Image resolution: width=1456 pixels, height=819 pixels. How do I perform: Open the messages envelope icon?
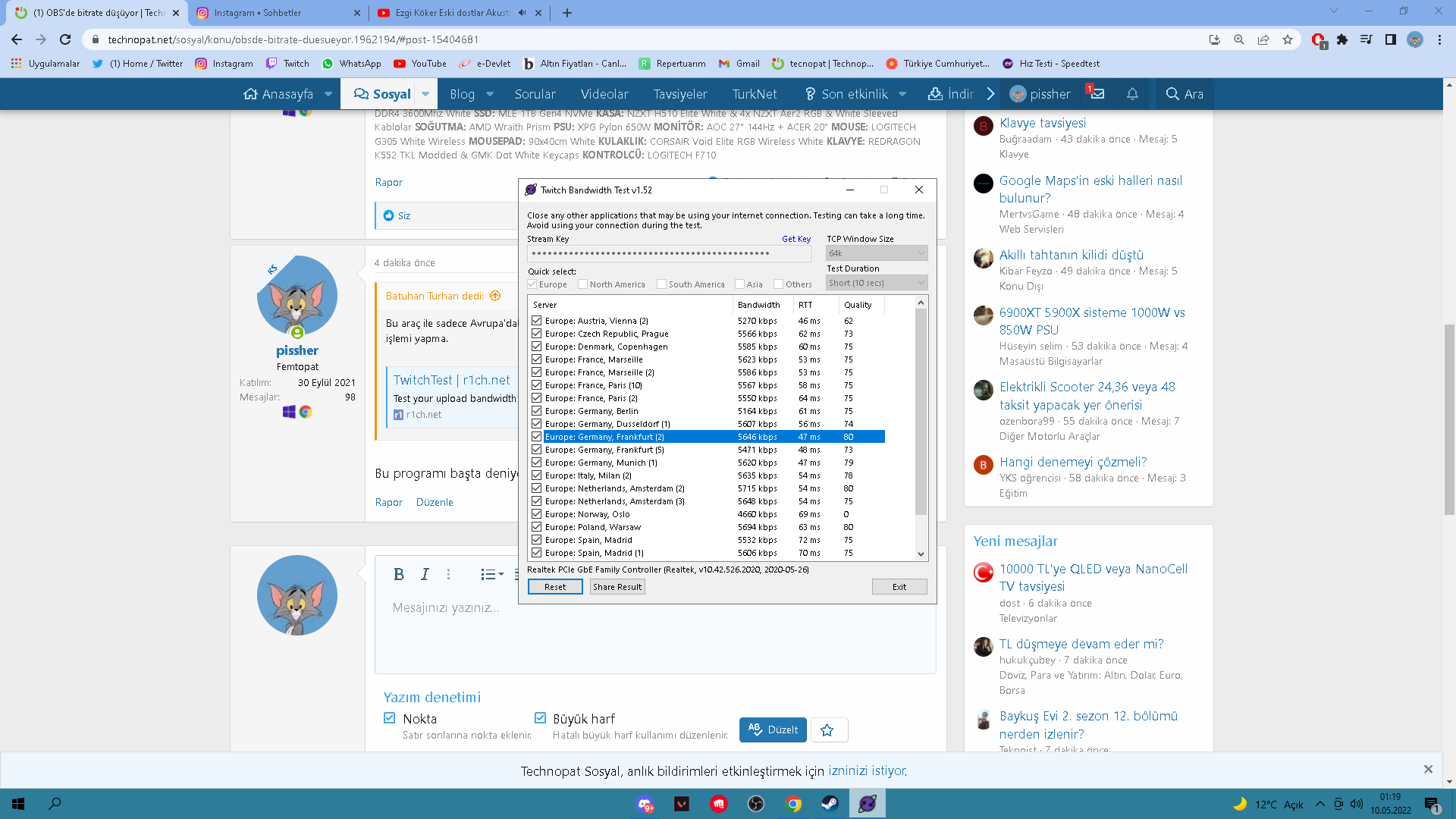point(1097,94)
